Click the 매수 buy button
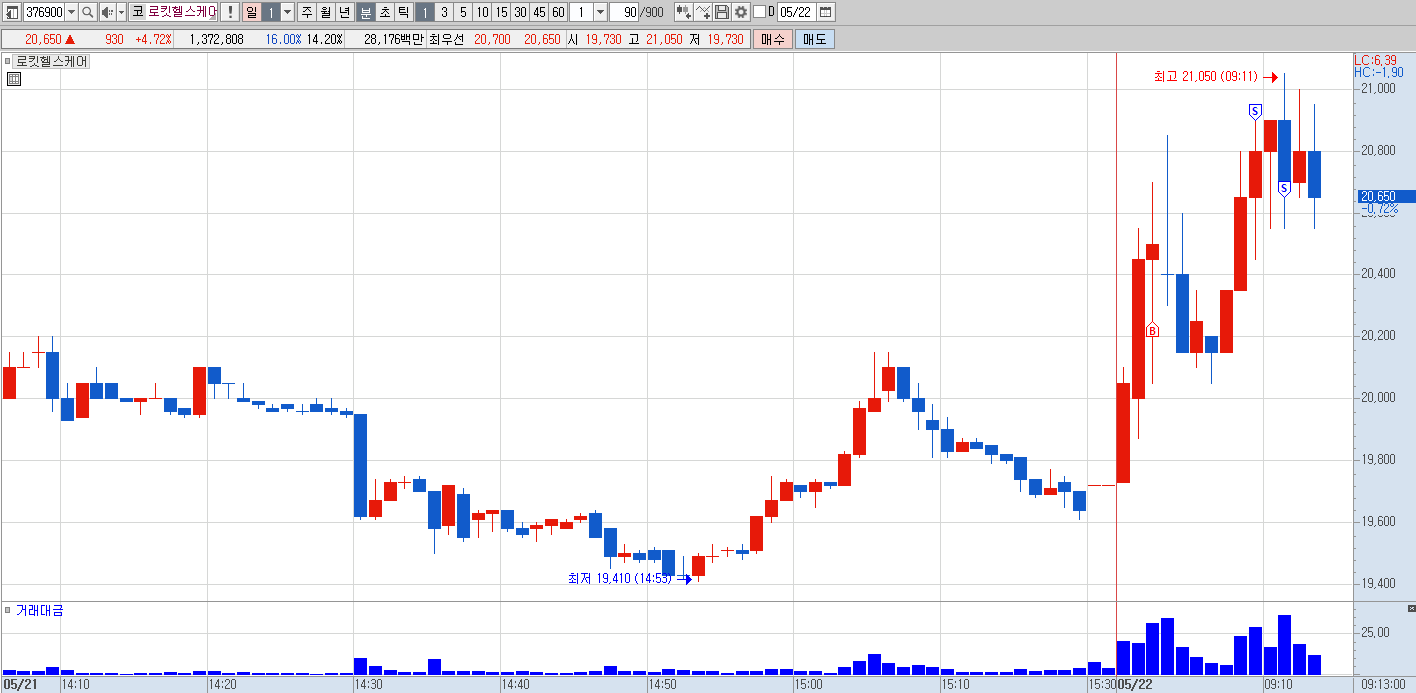 (773, 39)
